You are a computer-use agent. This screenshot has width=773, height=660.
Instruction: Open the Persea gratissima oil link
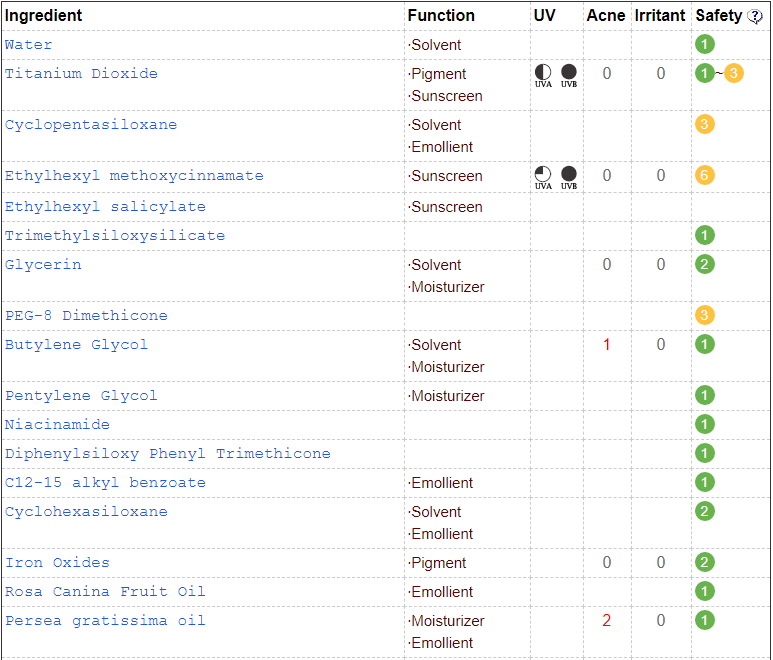pyautogui.click(x=105, y=621)
